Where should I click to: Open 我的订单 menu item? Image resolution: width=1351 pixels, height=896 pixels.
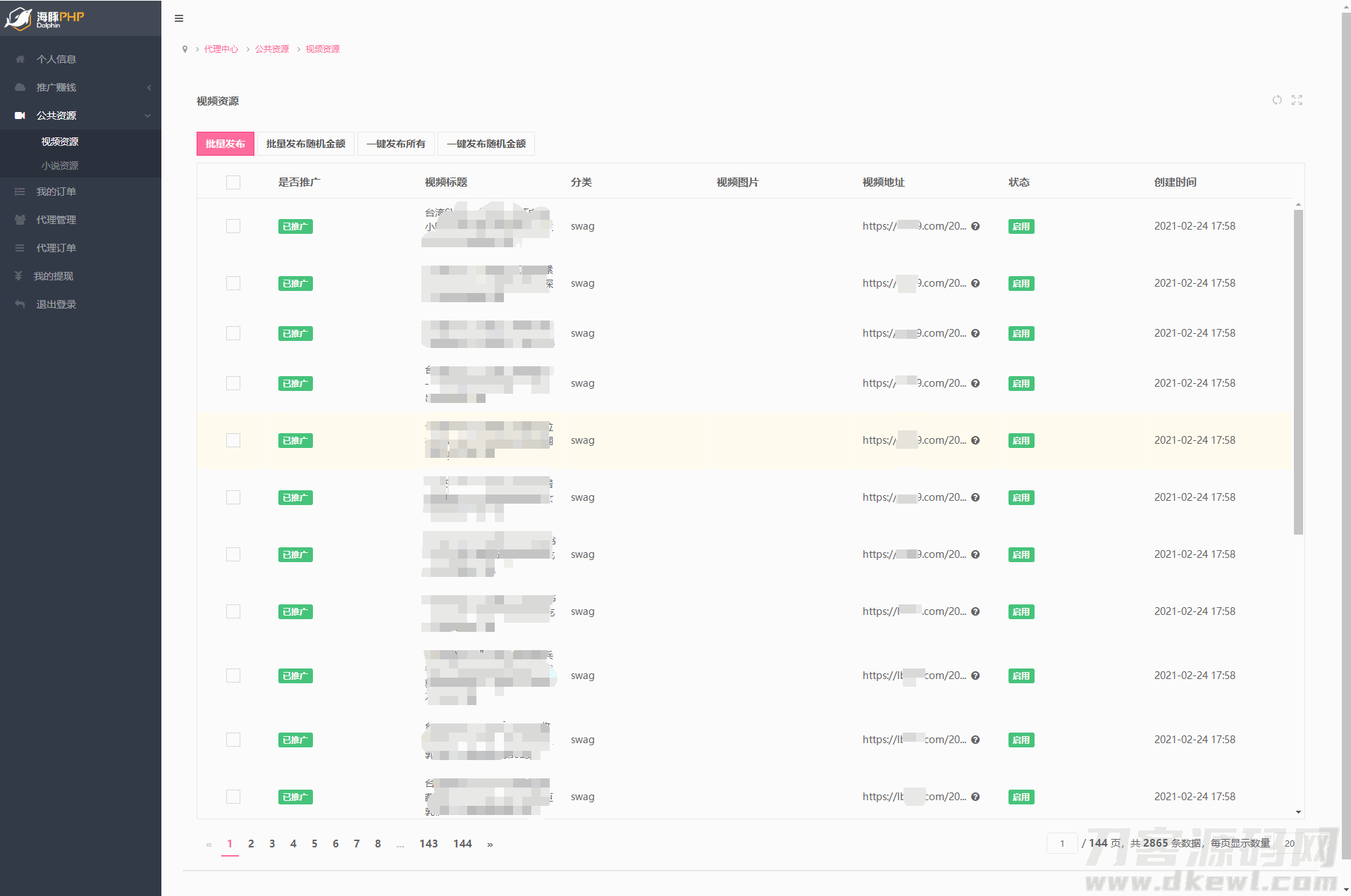[x=56, y=192]
